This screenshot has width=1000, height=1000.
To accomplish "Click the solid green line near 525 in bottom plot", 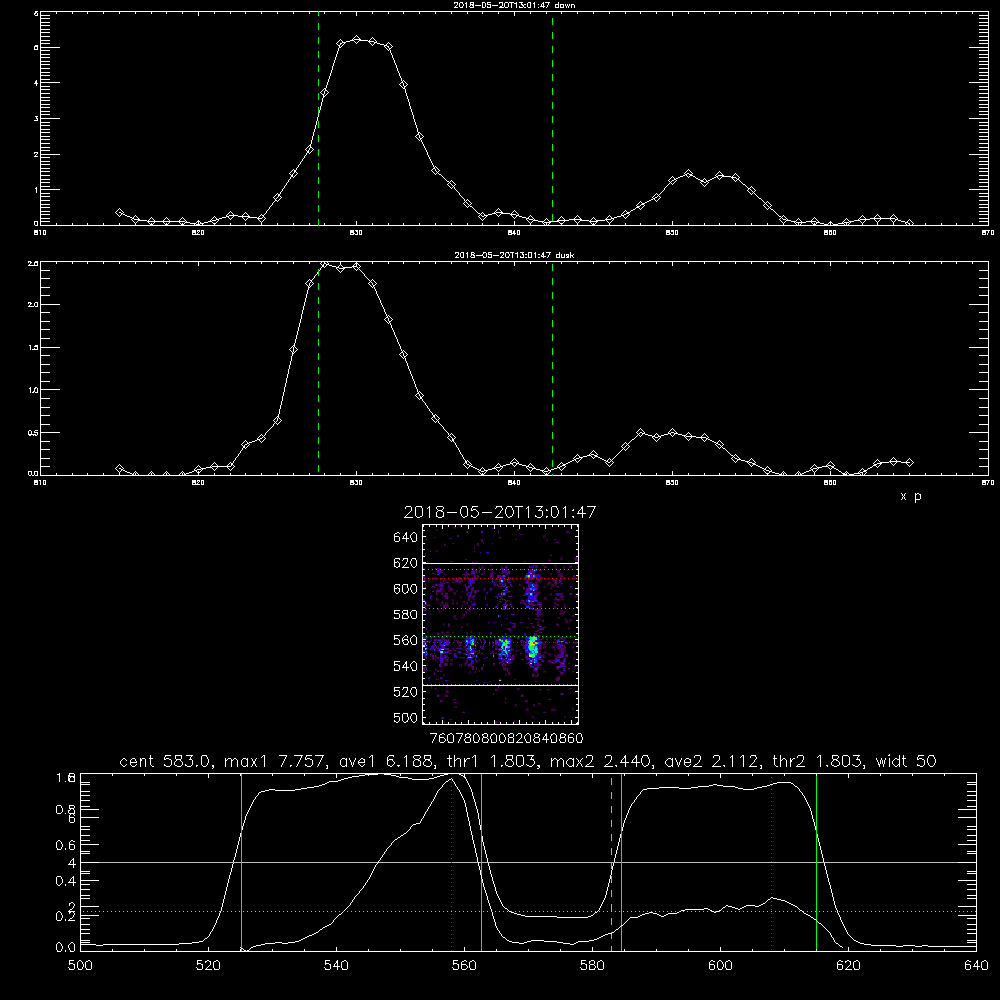I will tap(241, 861).
